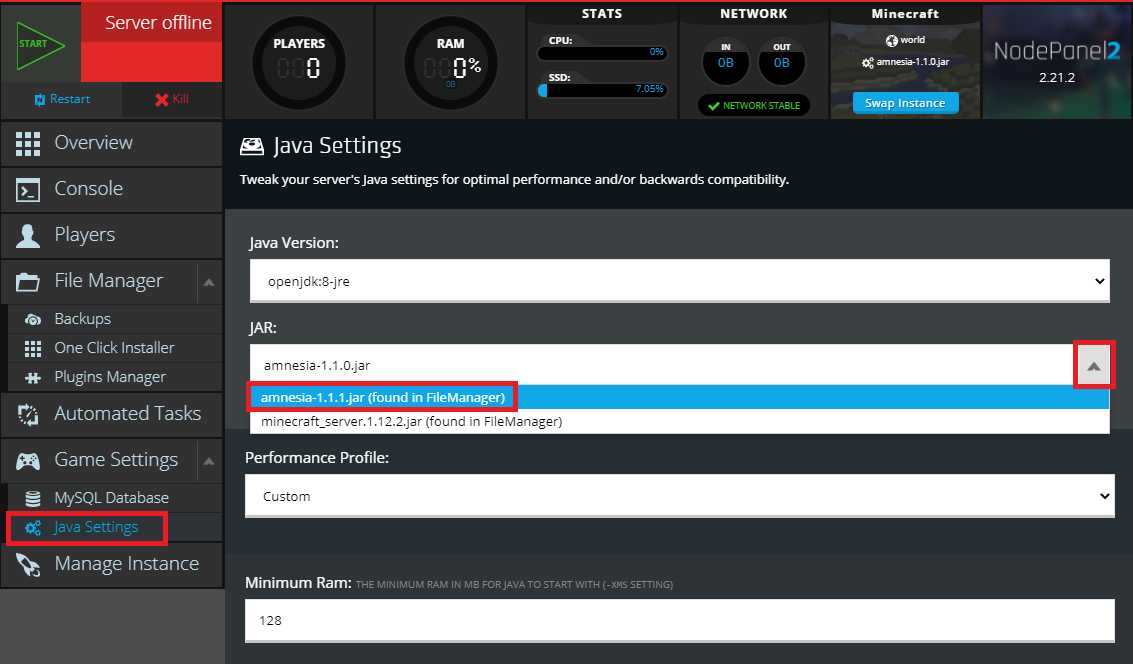Click the SSD usage progress bar

click(x=600, y=90)
